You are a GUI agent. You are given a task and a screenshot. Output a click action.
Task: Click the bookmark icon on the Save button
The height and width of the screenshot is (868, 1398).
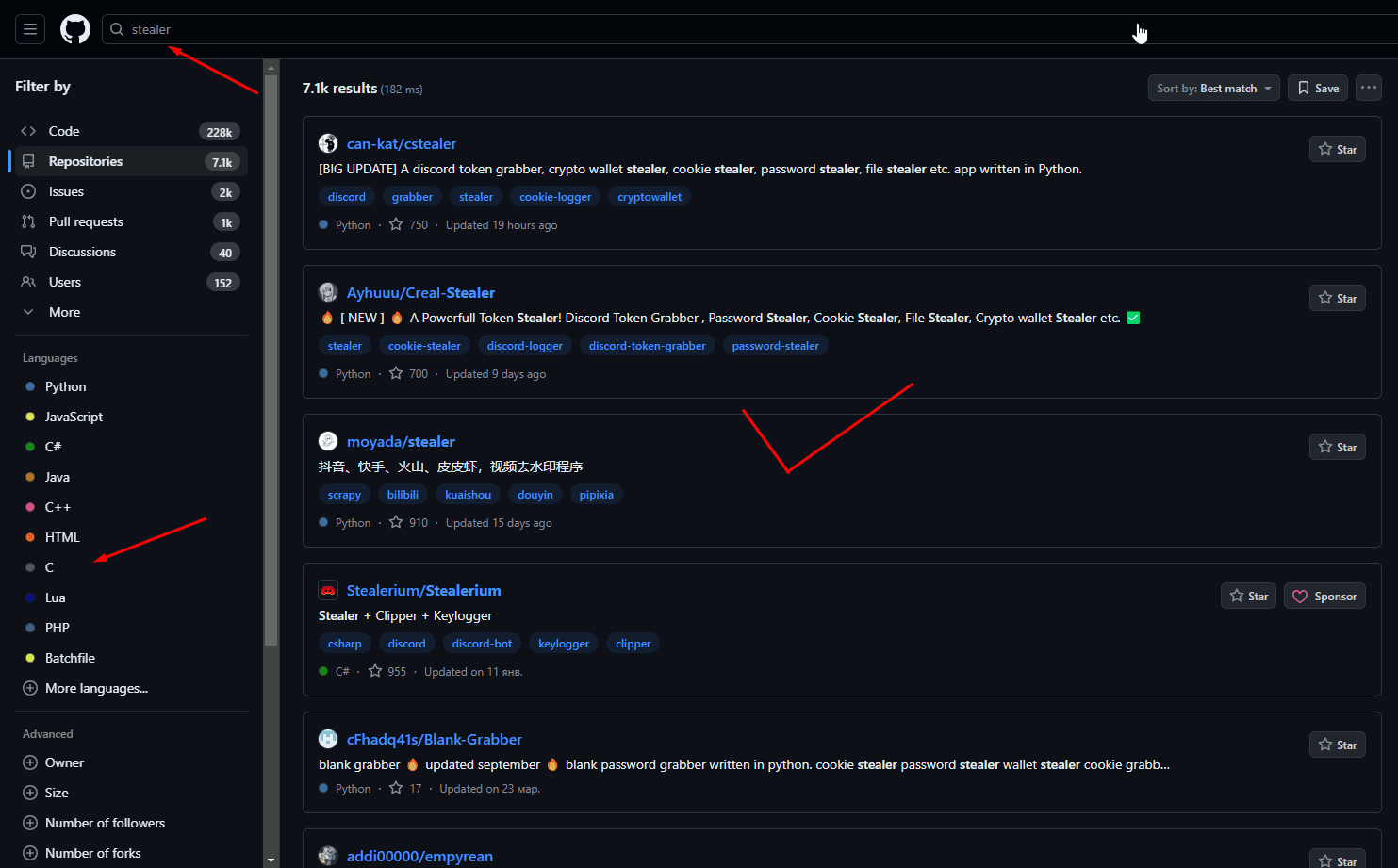pyautogui.click(x=1305, y=87)
